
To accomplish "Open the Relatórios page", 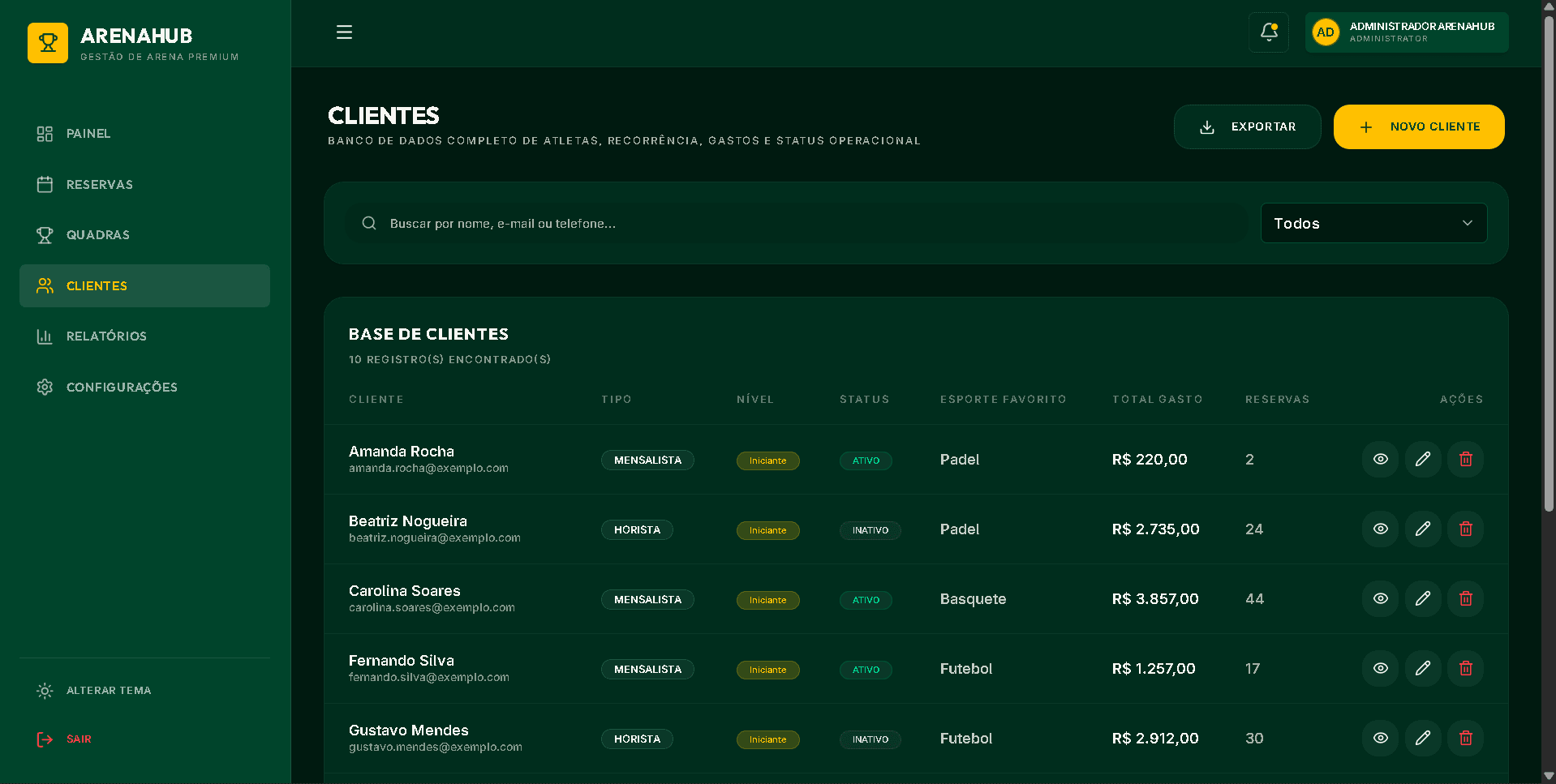I will point(144,336).
